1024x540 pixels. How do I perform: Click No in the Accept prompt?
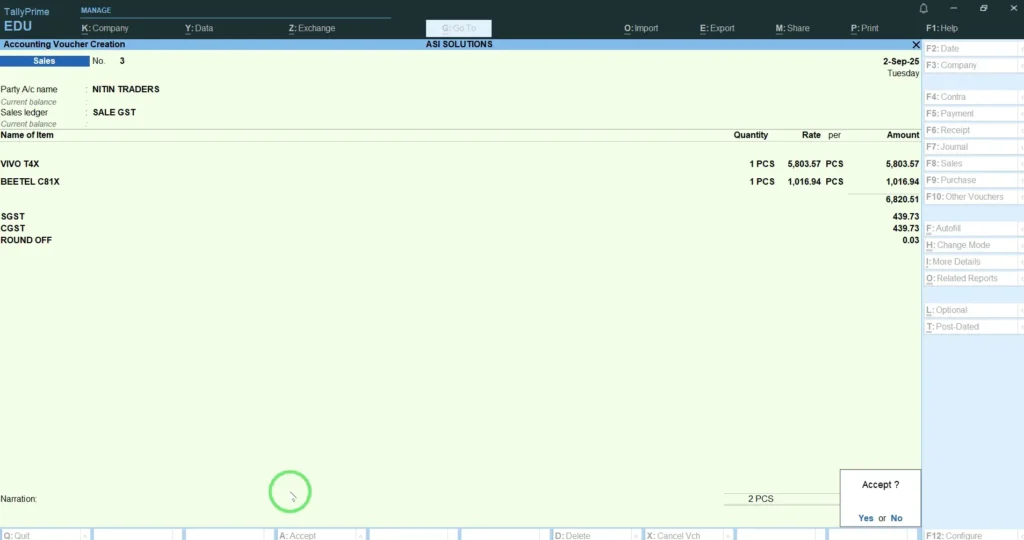896,518
